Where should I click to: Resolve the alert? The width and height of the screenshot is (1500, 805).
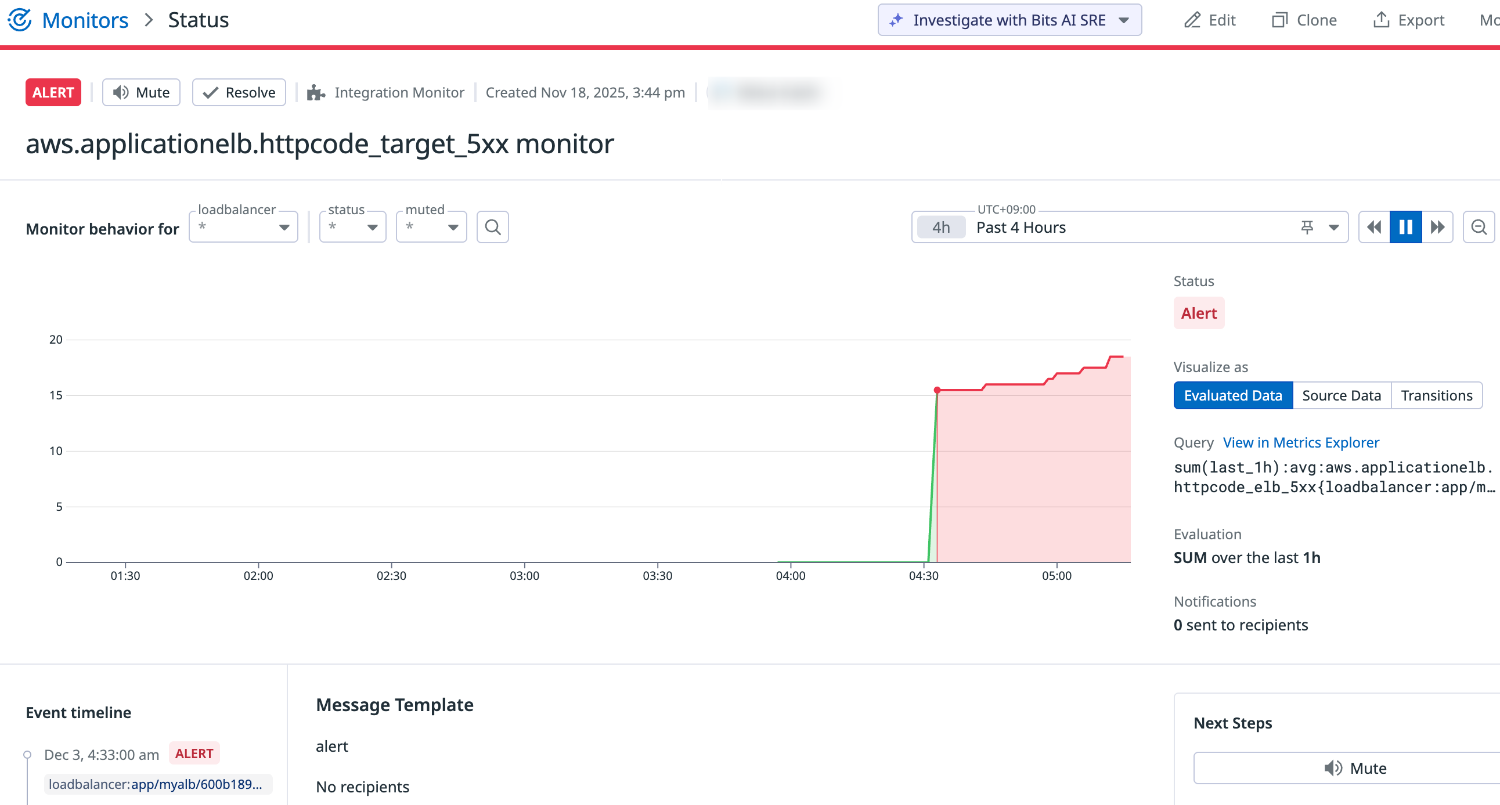pyautogui.click(x=238, y=91)
